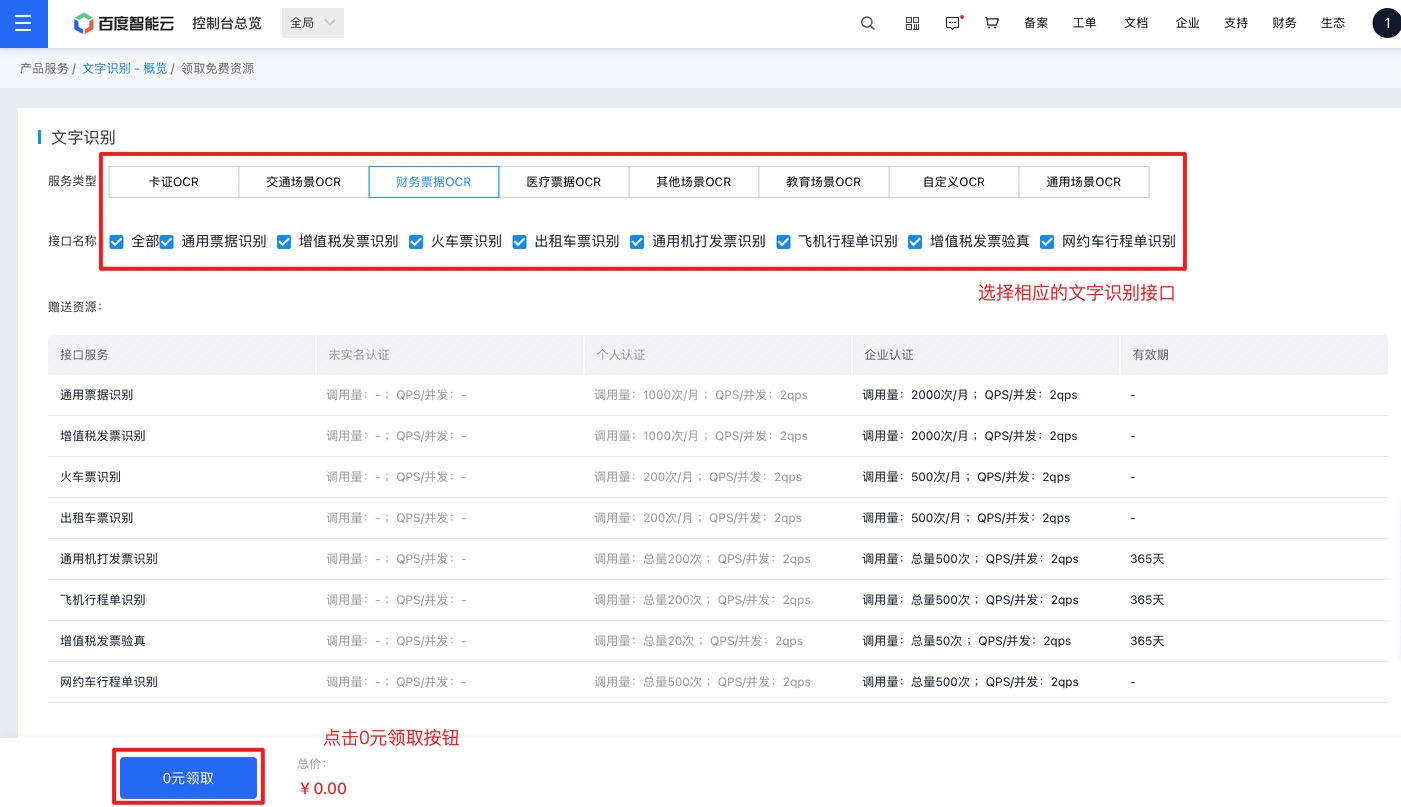1401x807 pixels.
Task: Toggle the 网约车行程单识别 checkbox
Action: [x=1047, y=242]
